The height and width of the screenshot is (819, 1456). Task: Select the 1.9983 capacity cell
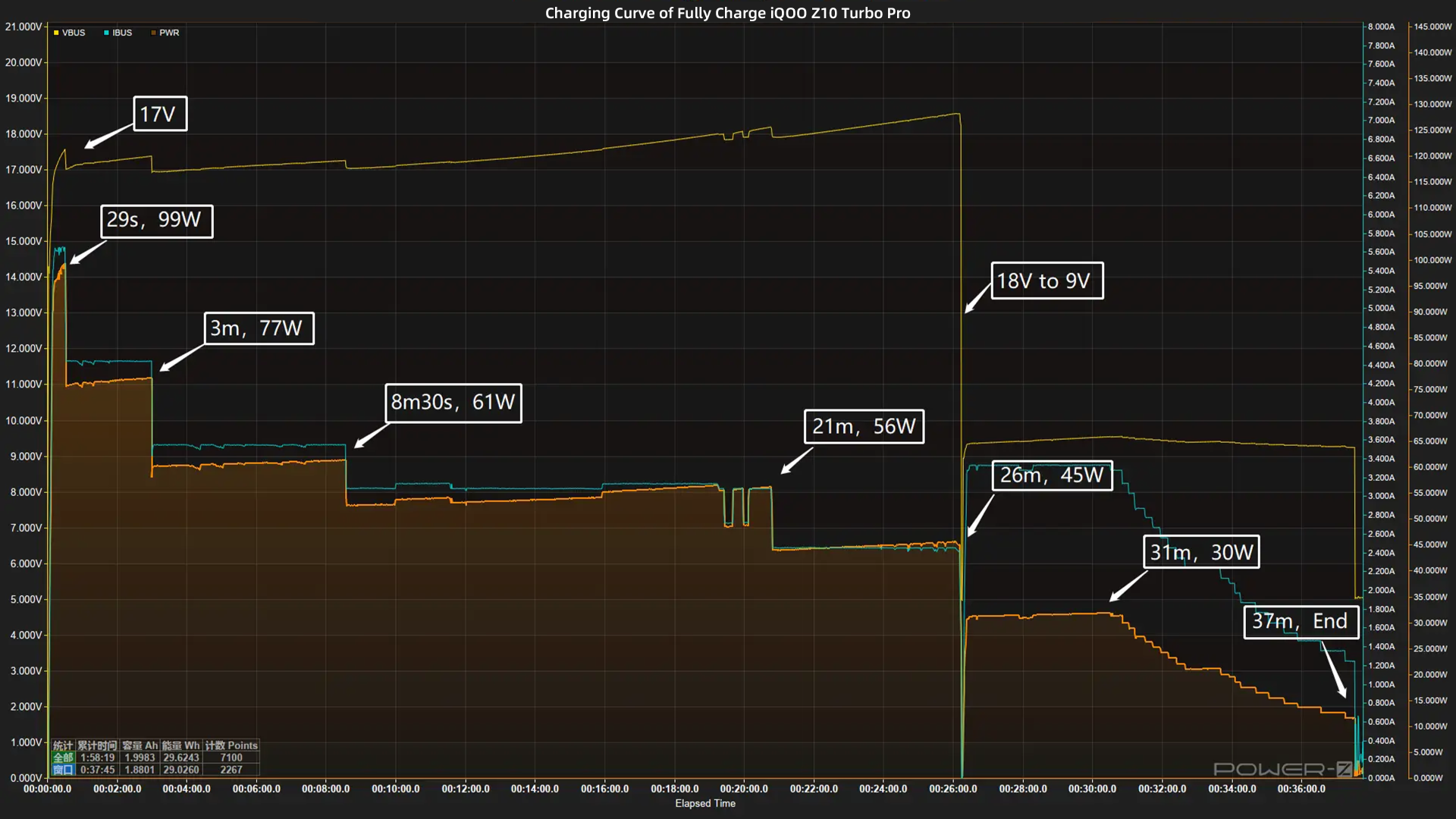pyautogui.click(x=140, y=758)
